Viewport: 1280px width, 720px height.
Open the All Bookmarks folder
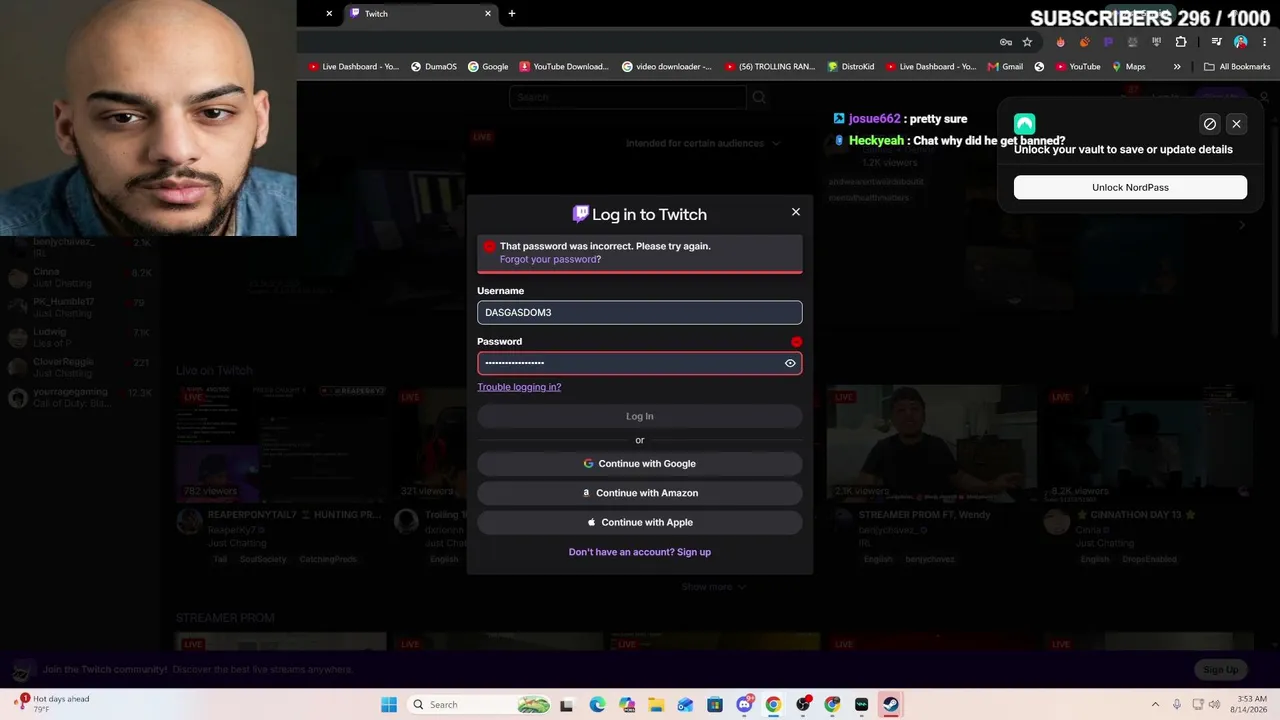1237,67
